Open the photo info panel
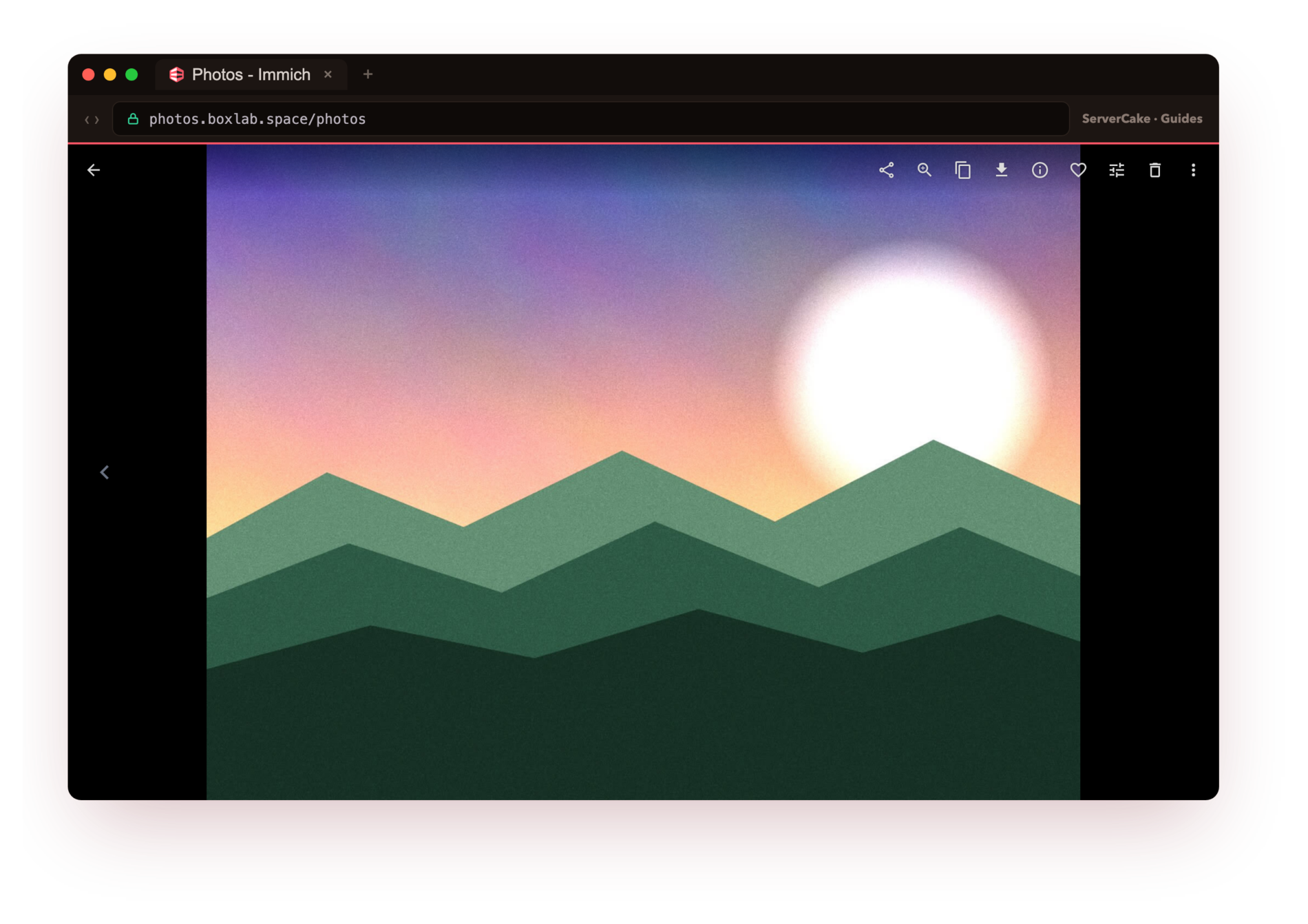The image size is (1308, 924). 1040,170
